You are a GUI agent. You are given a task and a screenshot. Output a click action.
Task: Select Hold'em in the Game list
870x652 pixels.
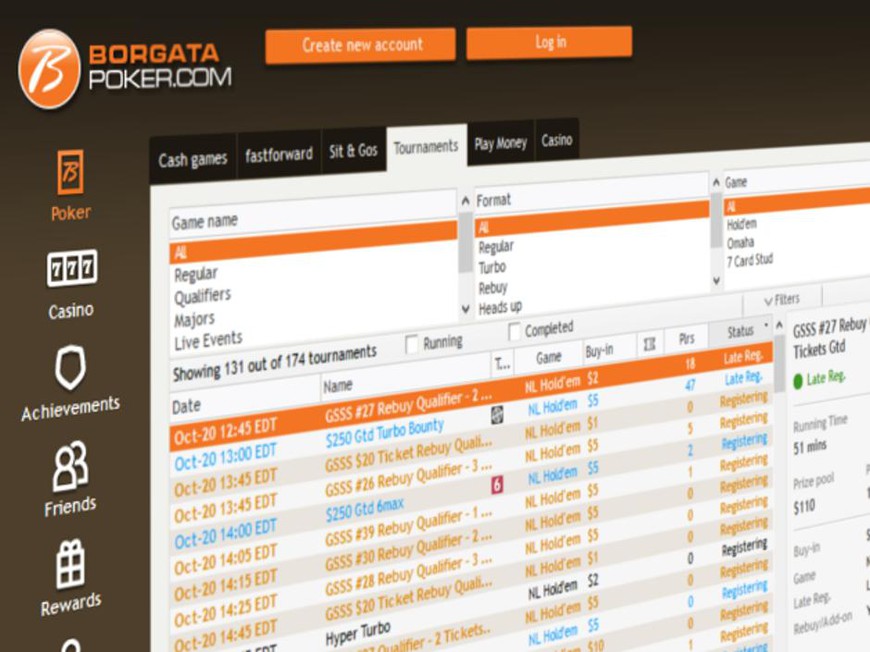point(742,224)
